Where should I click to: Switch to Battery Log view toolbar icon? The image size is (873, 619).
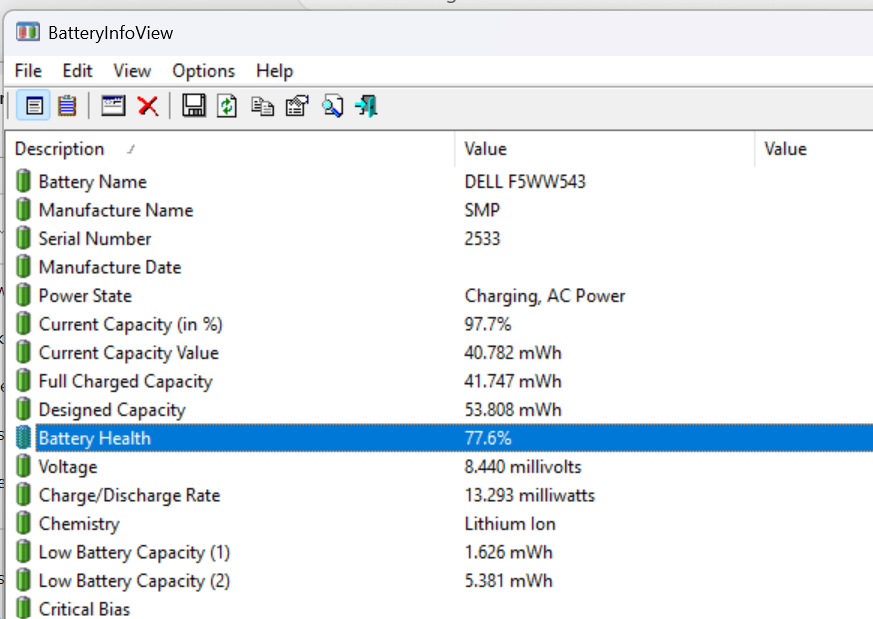coord(67,105)
